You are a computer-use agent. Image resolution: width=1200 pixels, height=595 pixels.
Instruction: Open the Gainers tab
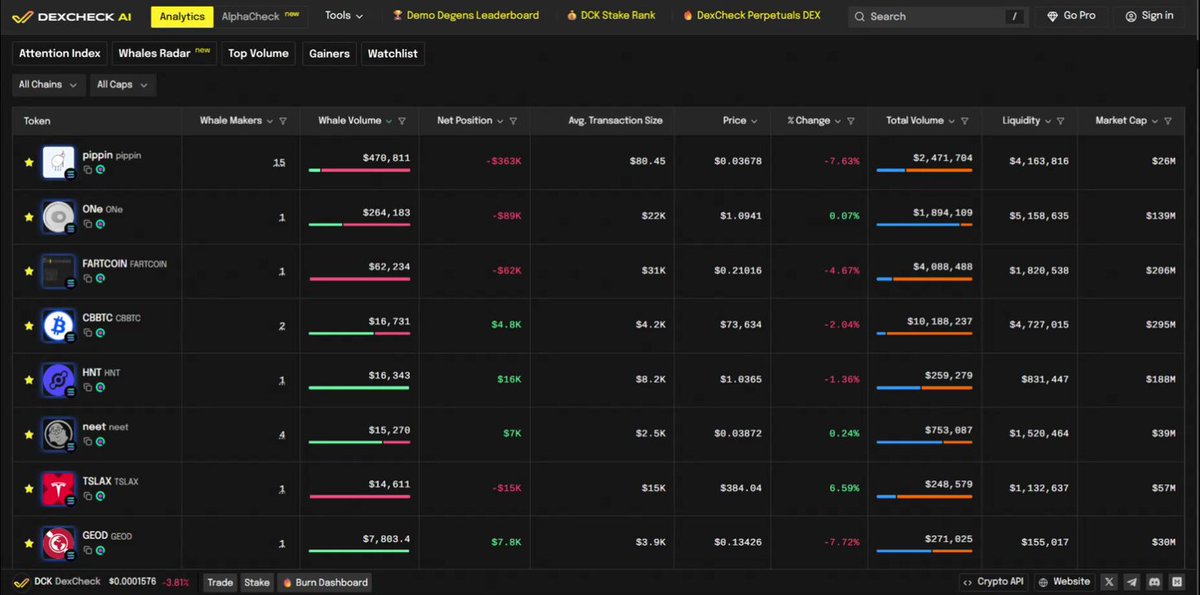click(330, 53)
